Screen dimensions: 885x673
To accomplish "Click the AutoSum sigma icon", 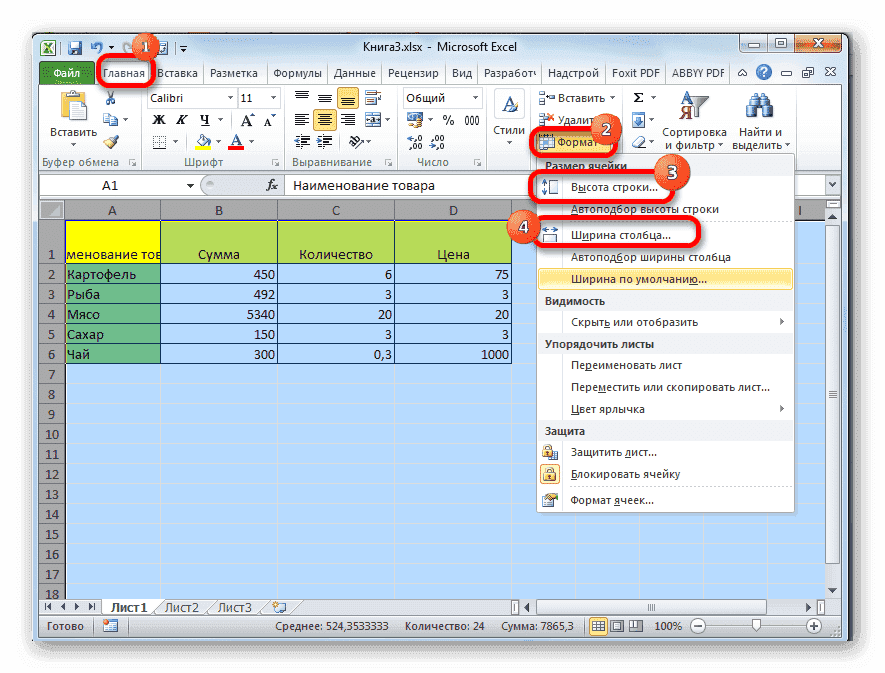I will click(638, 98).
